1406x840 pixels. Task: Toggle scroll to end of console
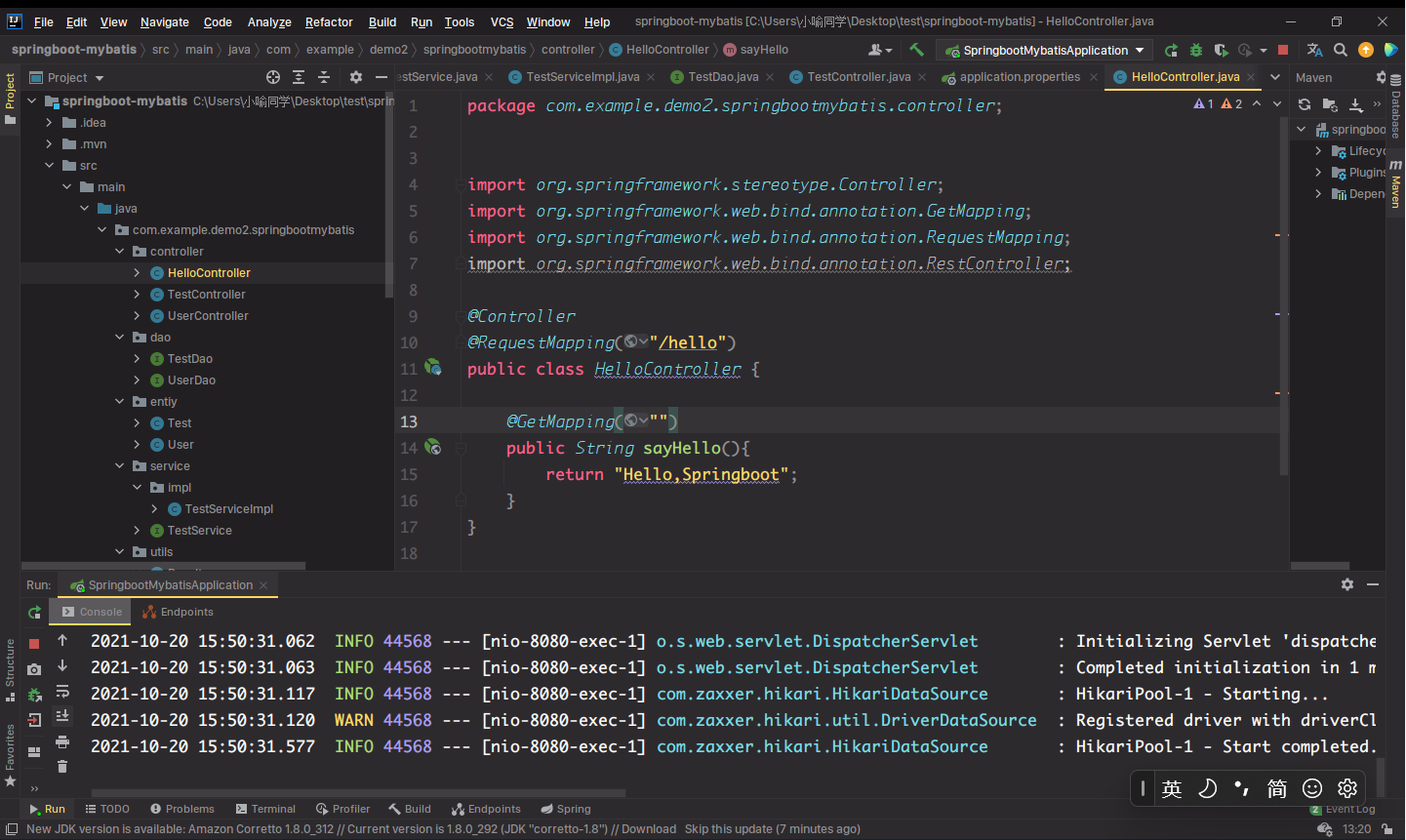62,716
